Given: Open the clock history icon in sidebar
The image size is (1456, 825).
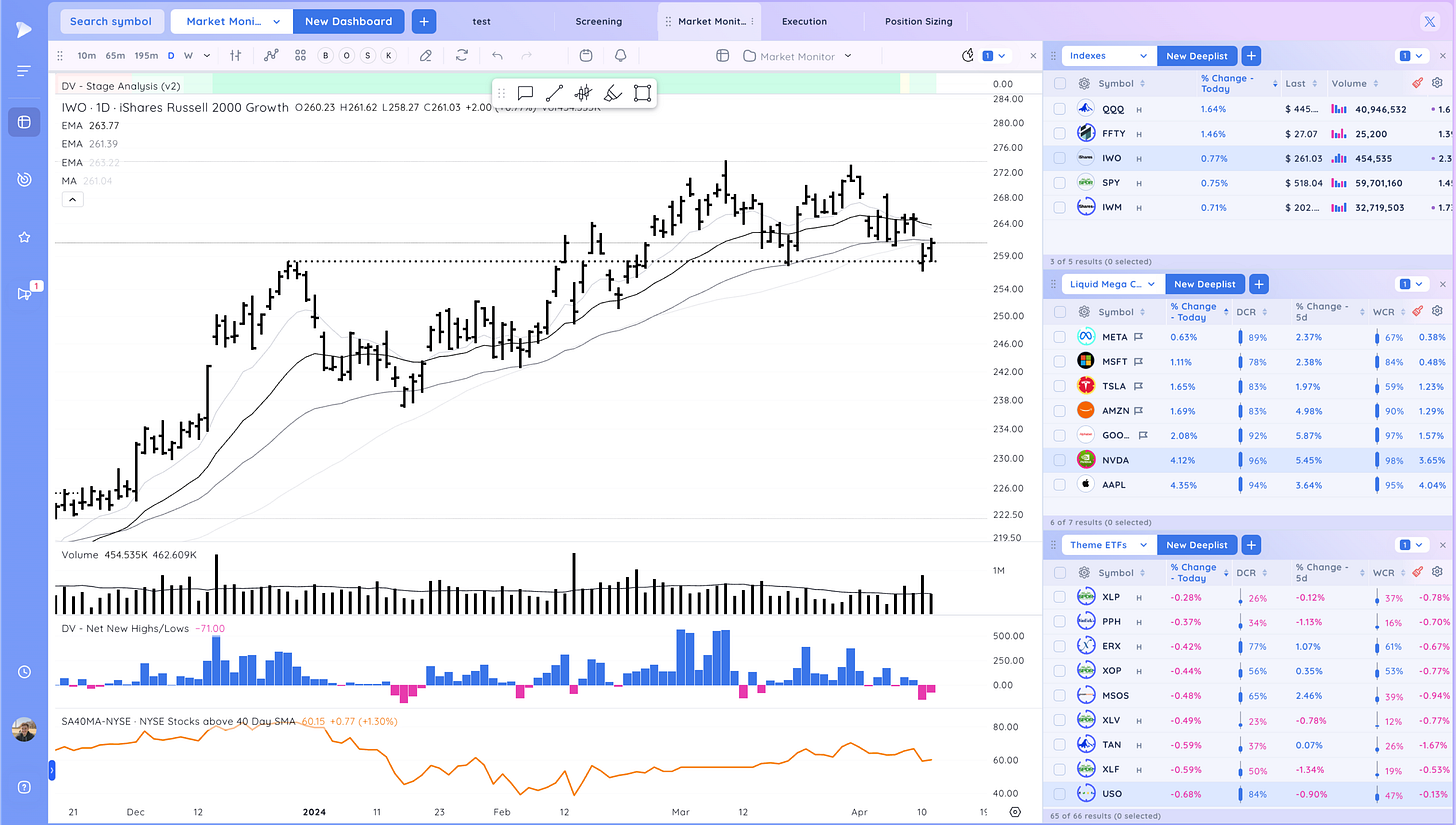Looking at the screenshot, I should [24, 672].
